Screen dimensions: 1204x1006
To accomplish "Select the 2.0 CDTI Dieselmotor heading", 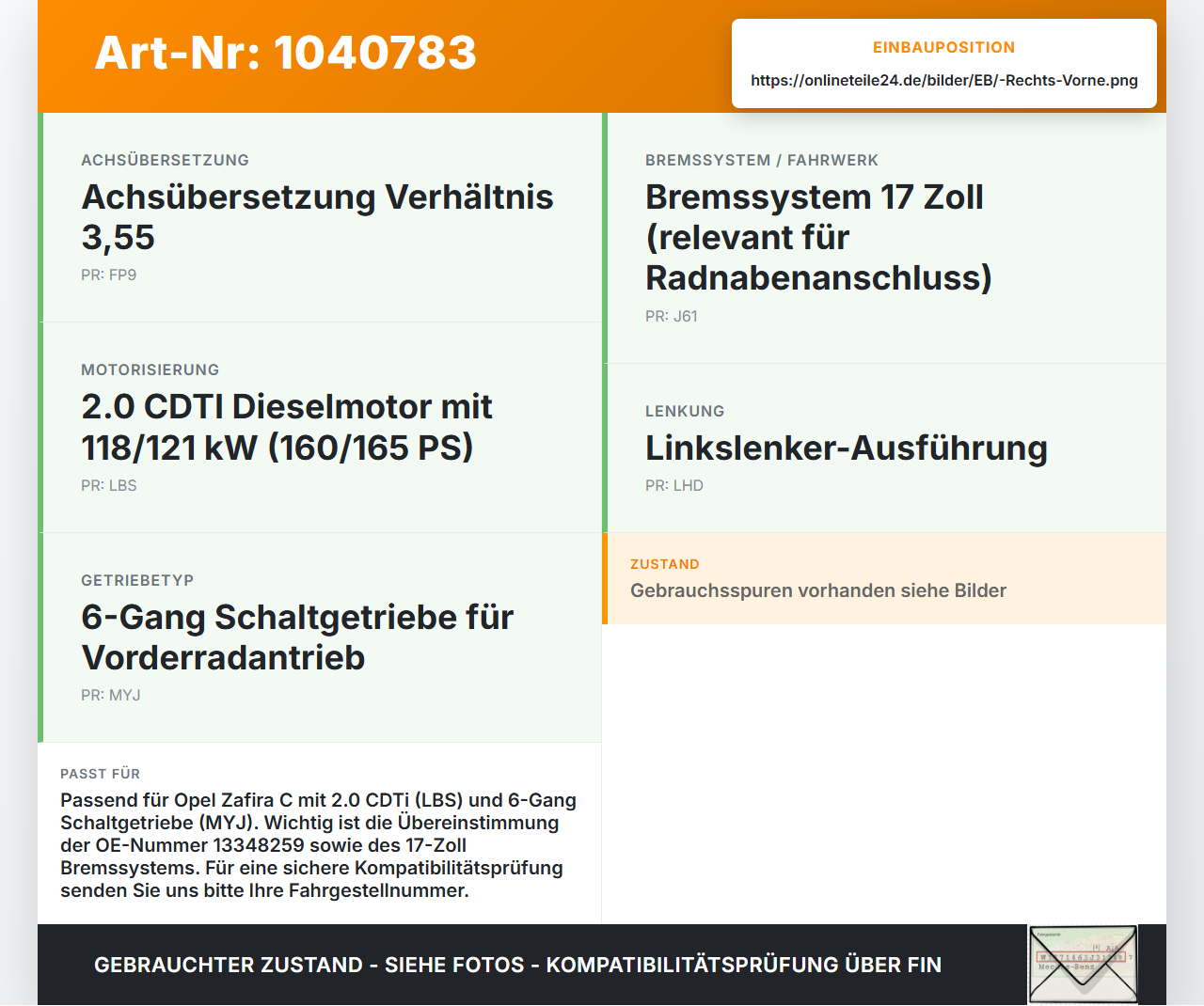I will tap(287, 427).
